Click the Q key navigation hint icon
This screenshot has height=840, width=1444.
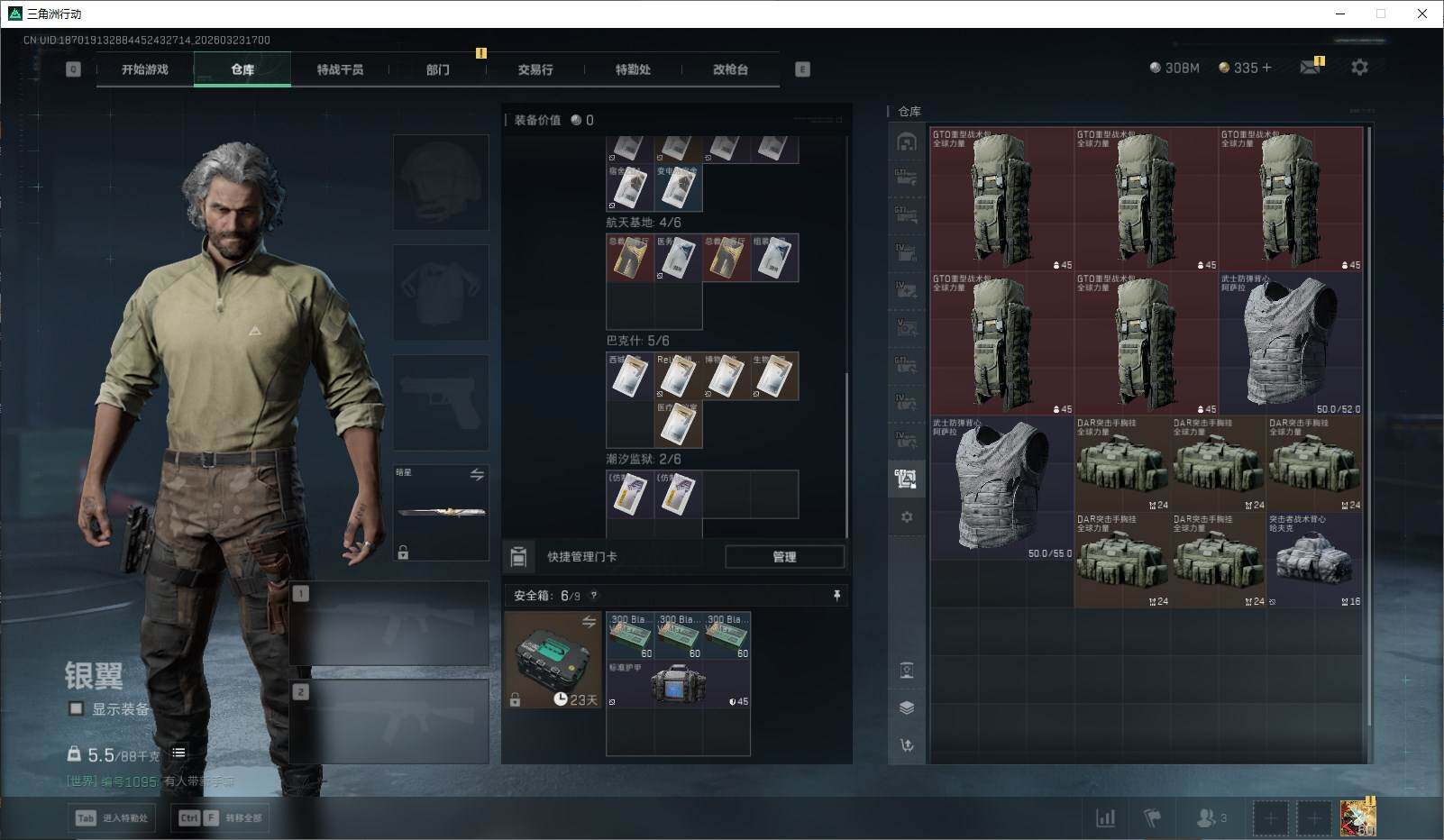click(73, 69)
